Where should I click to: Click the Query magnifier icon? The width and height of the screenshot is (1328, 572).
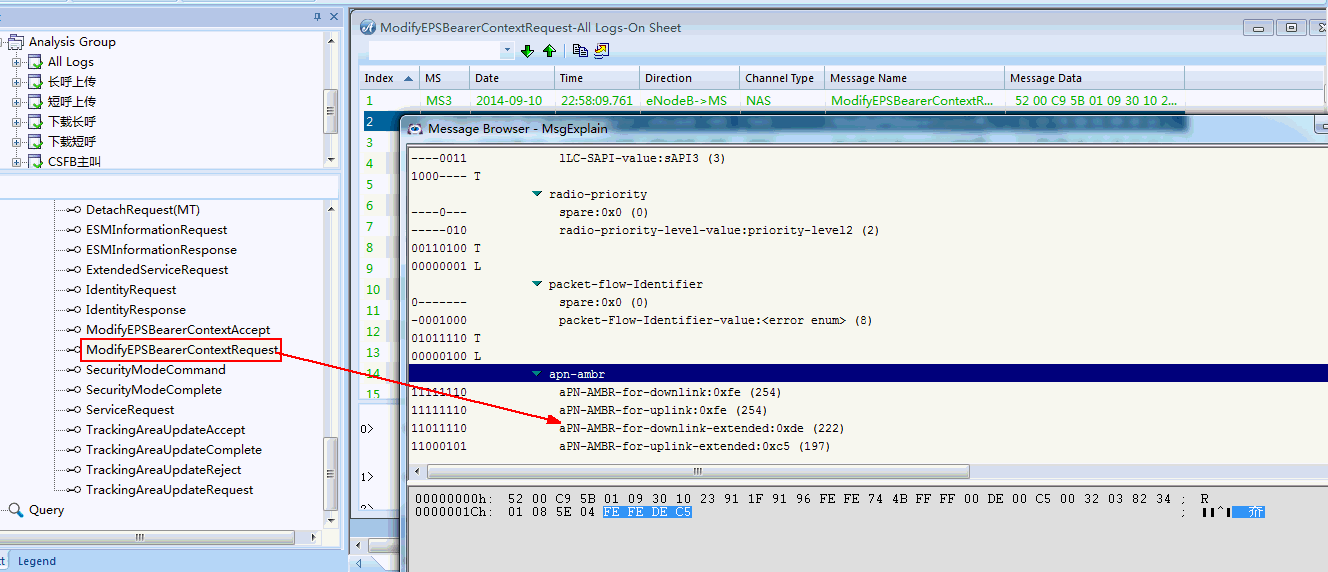point(16,510)
